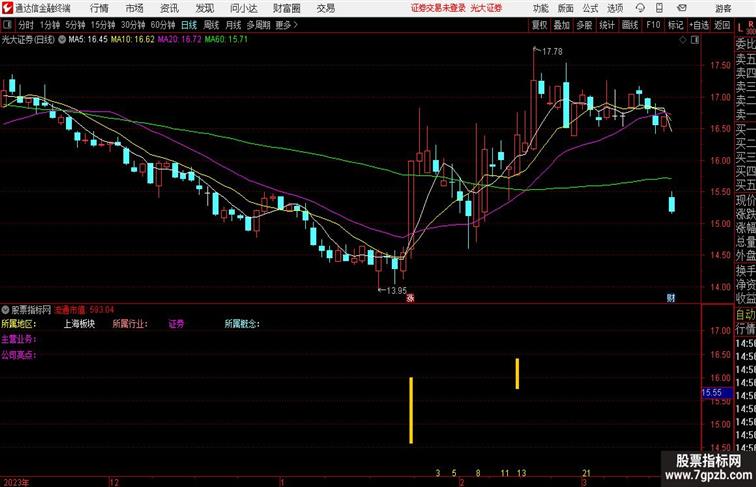Open the 资讯 menu
The width and height of the screenshot is (756, 487).
pos(169,8)
